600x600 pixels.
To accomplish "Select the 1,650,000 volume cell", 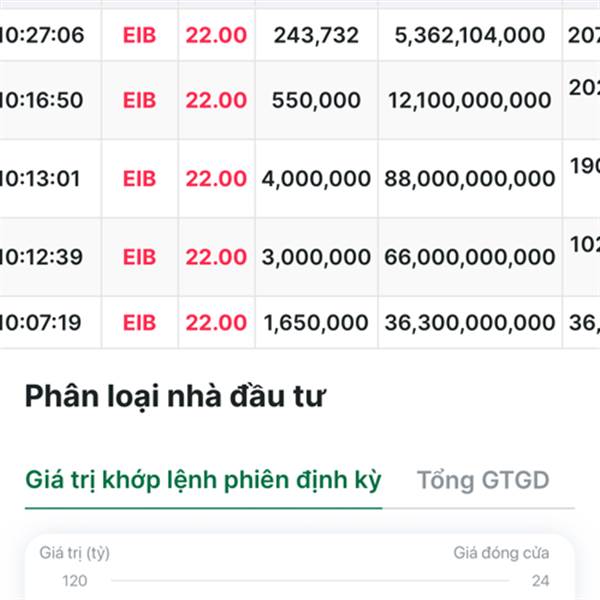I will pos(316,323).
